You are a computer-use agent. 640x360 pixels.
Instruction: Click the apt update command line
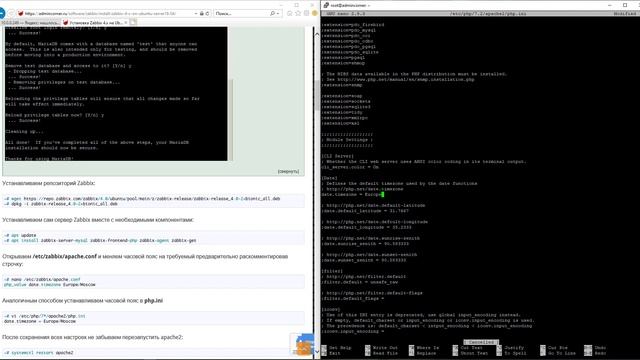coord(20,236)
